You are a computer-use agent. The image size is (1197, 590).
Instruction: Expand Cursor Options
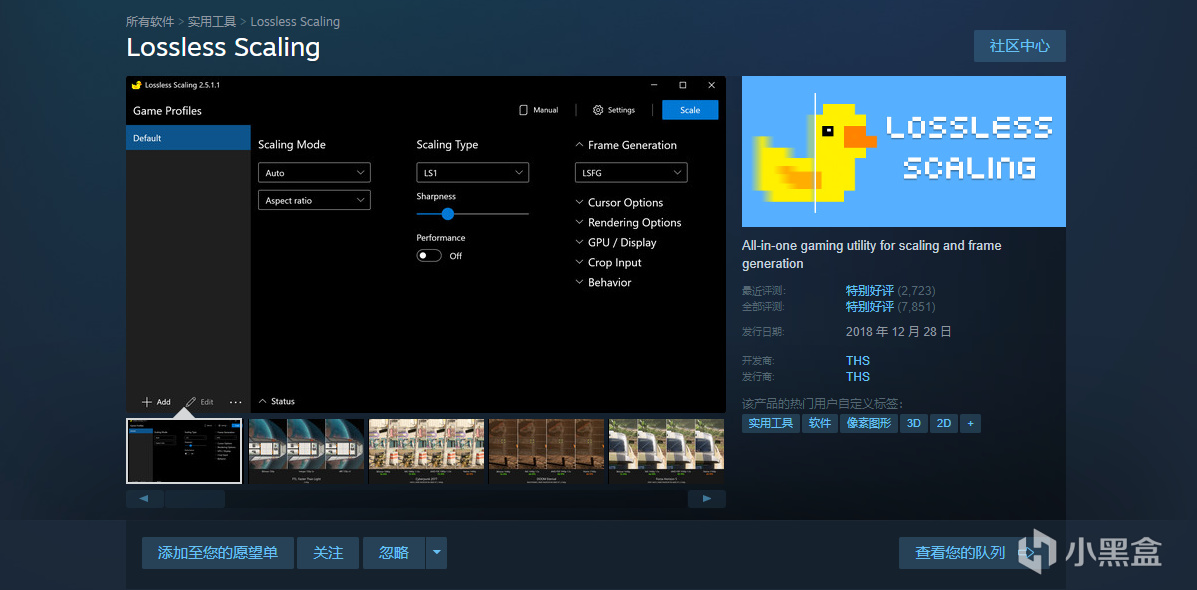click(619, 202)
